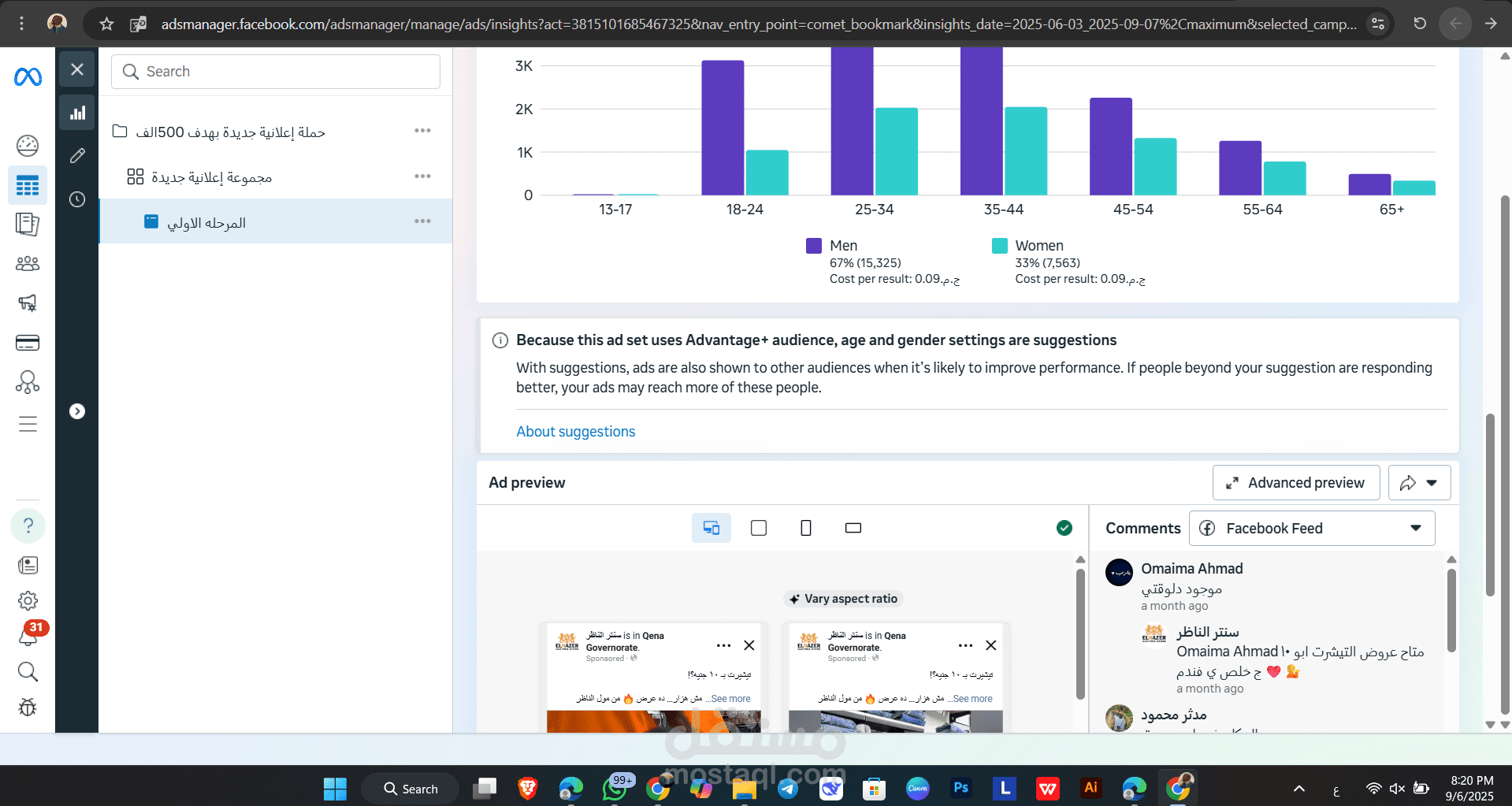Click the magnifier search icon in left rail

(28, 671)
